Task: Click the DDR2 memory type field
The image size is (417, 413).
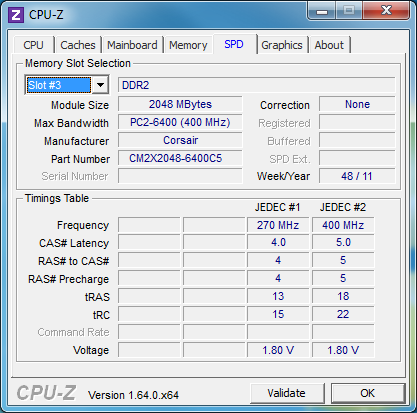Action: pyautogui.click(x=256, y=85)
